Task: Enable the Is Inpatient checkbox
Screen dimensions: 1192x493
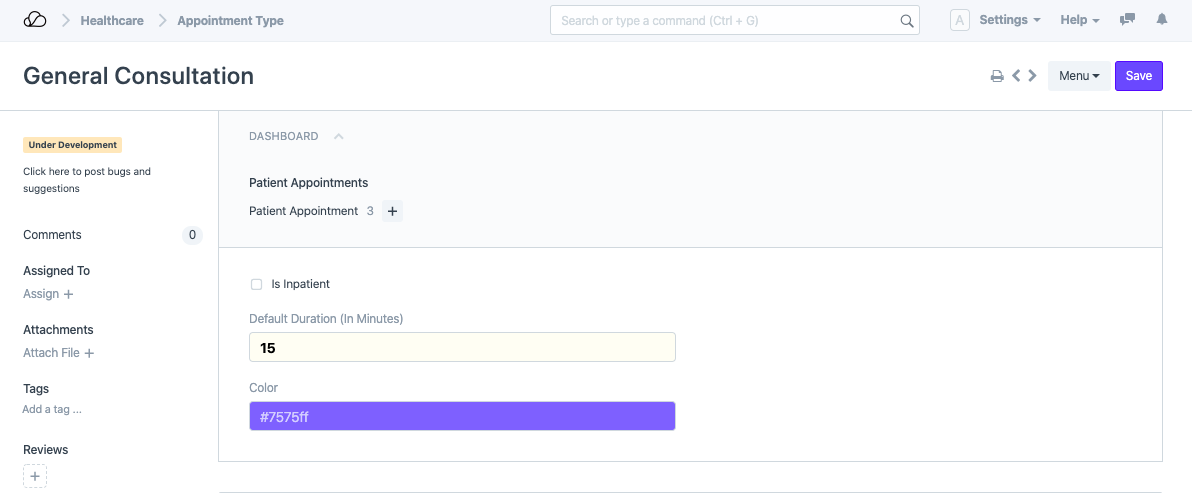Action: (257, 285)
